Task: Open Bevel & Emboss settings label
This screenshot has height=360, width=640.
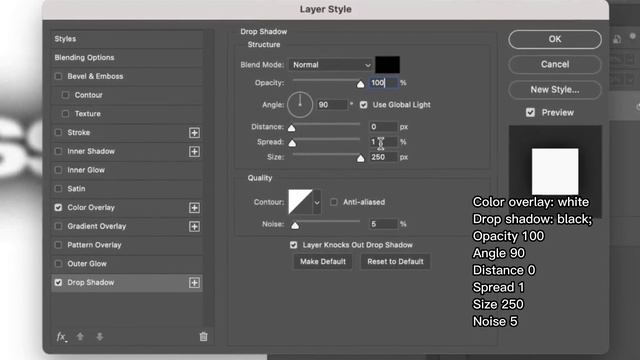Action: tap(95, 76)
